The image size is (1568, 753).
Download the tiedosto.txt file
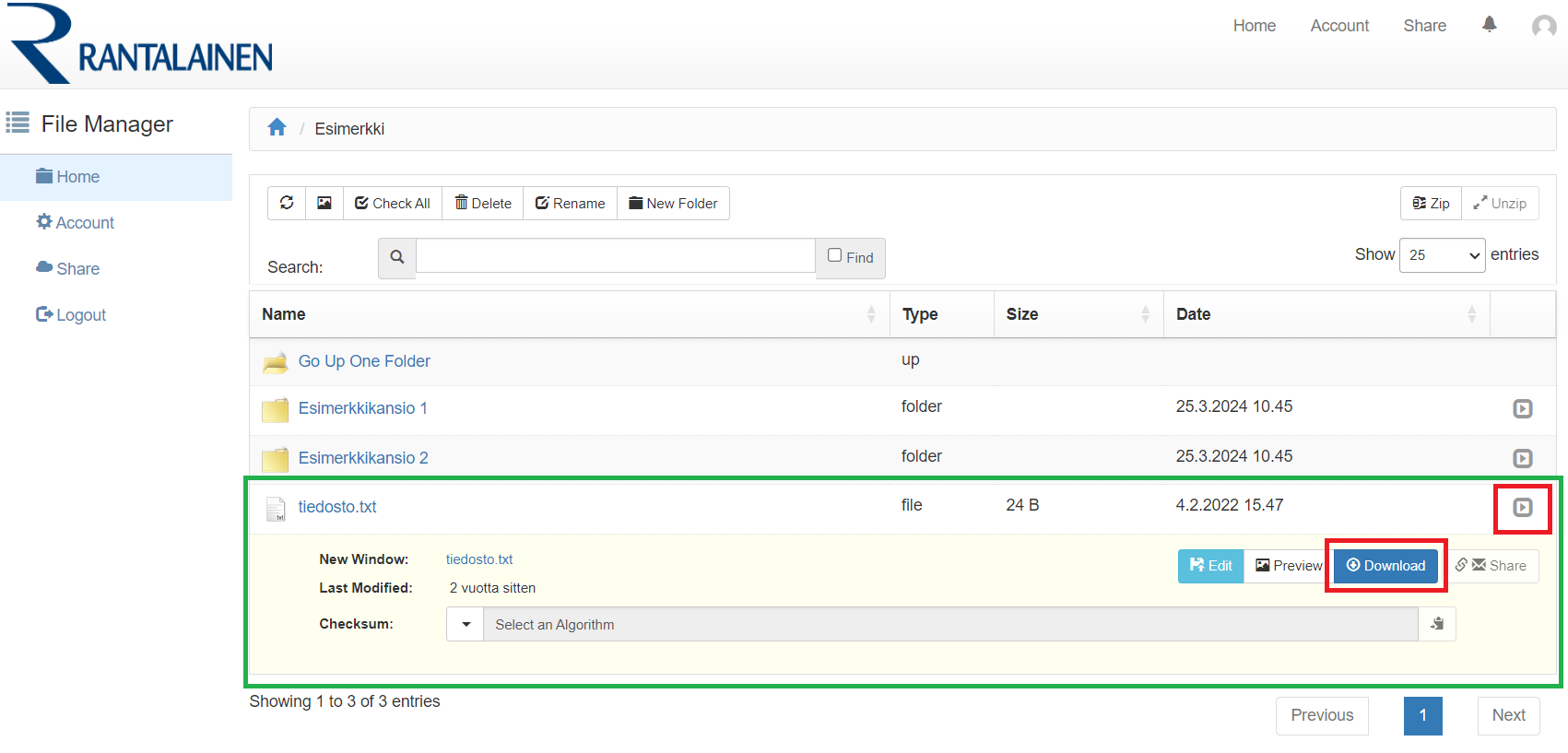[1385, 566]
